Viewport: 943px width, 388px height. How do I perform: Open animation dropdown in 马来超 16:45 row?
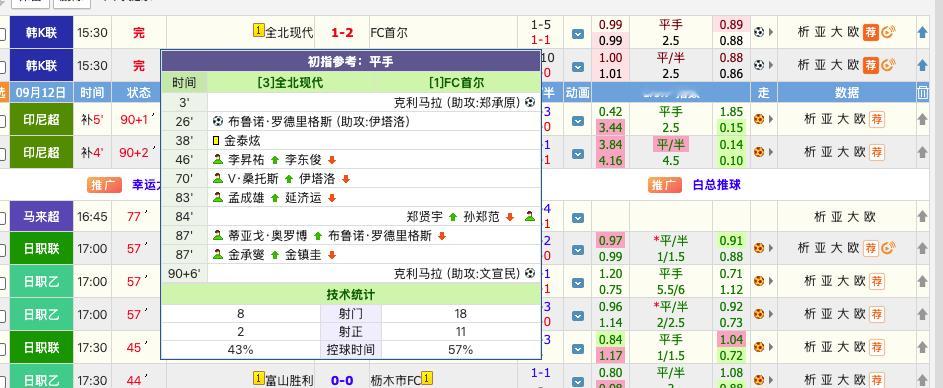click(x=578, y=218)
